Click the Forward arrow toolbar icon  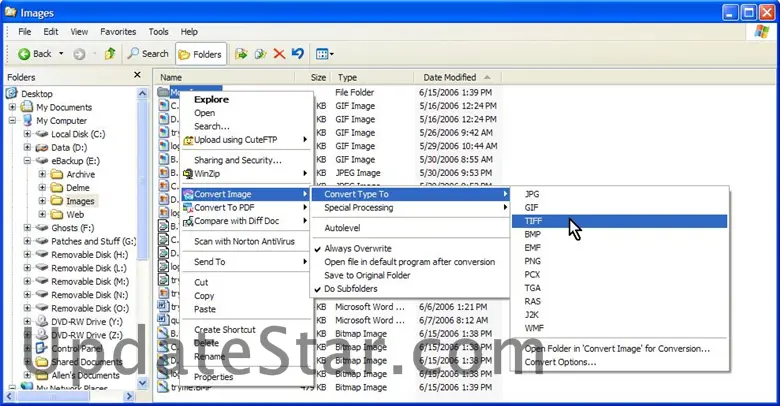(x=79, y=54)
